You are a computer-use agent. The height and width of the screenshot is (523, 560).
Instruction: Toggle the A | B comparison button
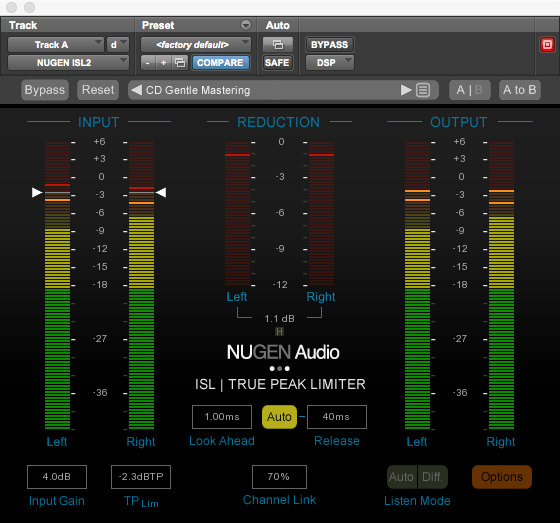coord(470,90)
